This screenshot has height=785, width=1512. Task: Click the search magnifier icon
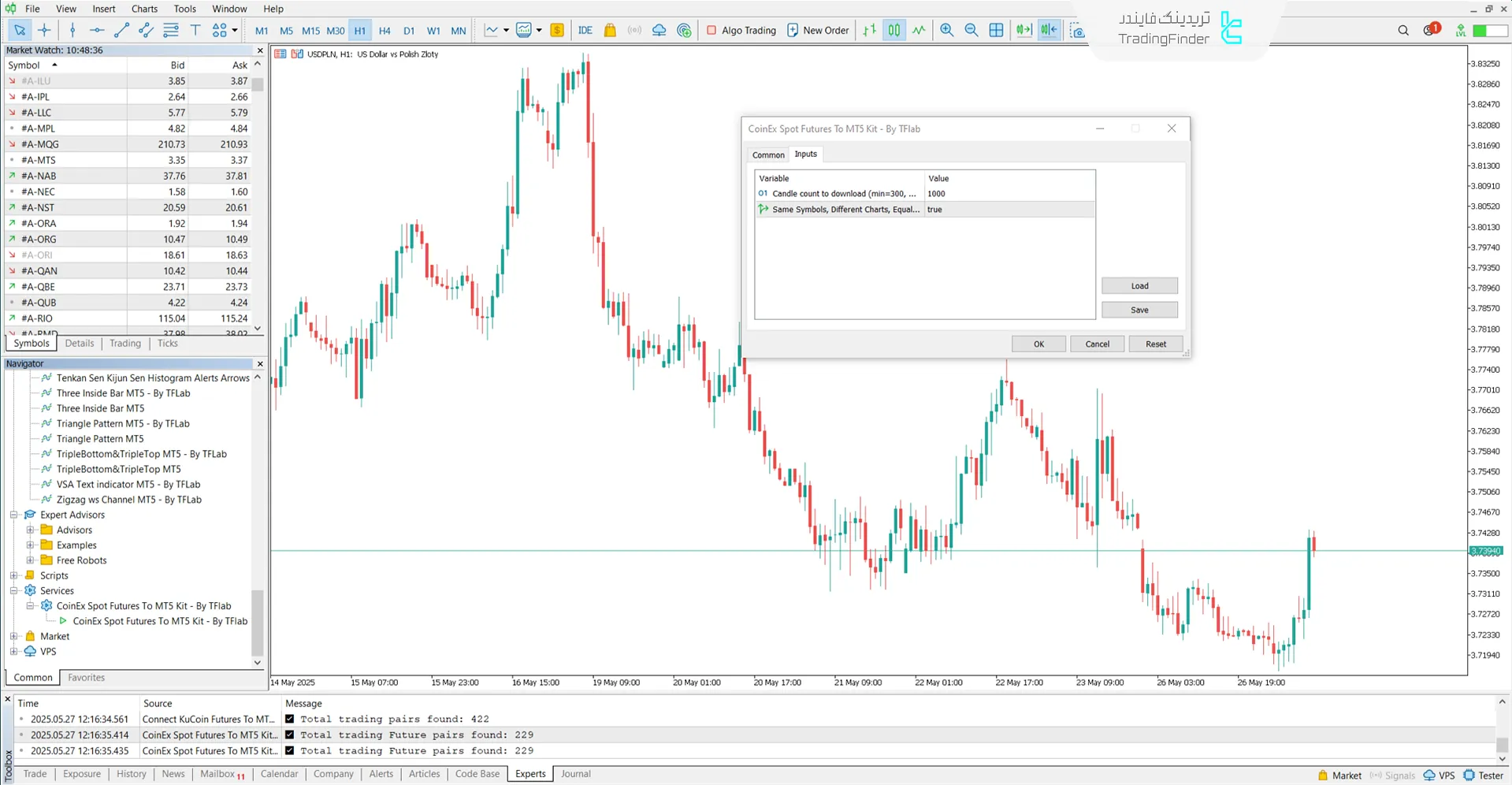(x=1403, y=30)
